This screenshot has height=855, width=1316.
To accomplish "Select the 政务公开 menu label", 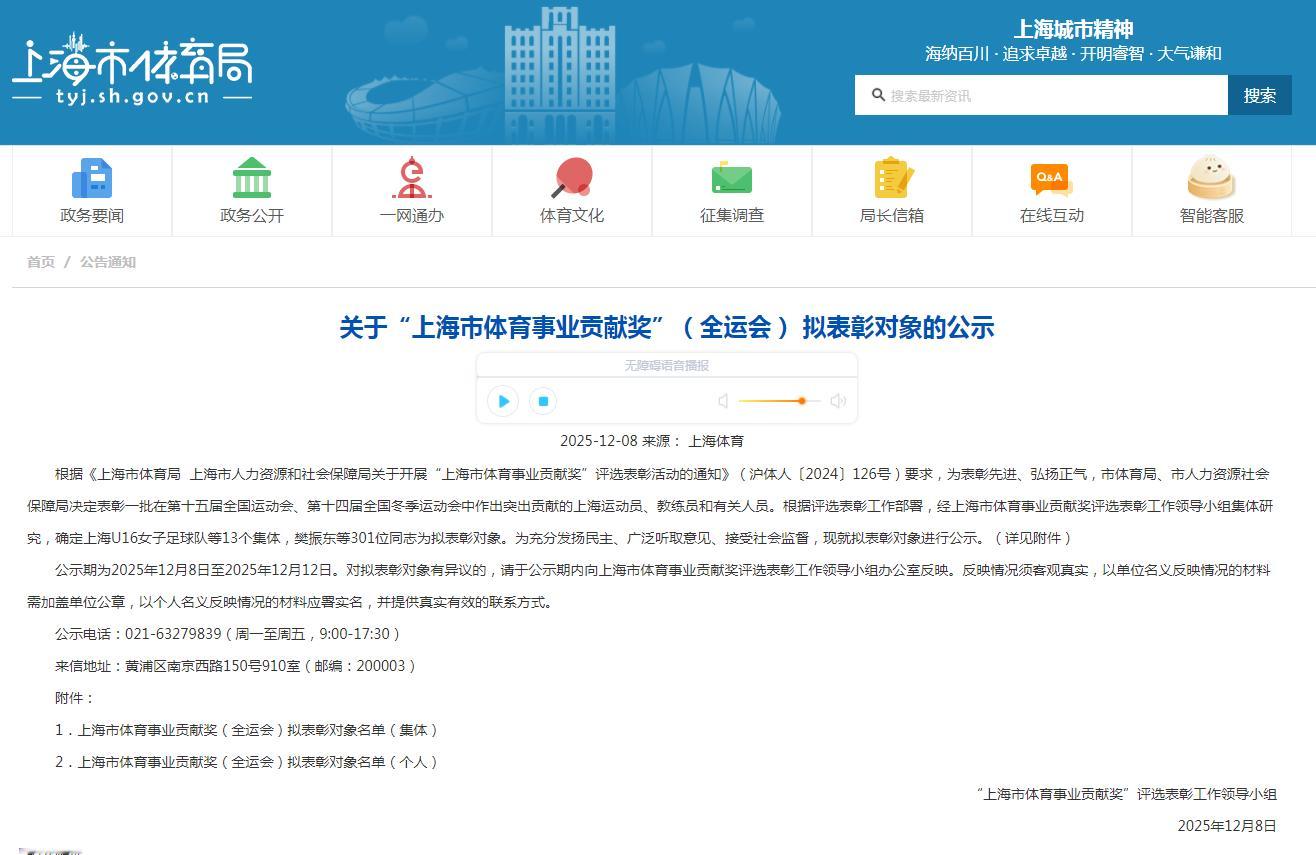I will (252, 215).
